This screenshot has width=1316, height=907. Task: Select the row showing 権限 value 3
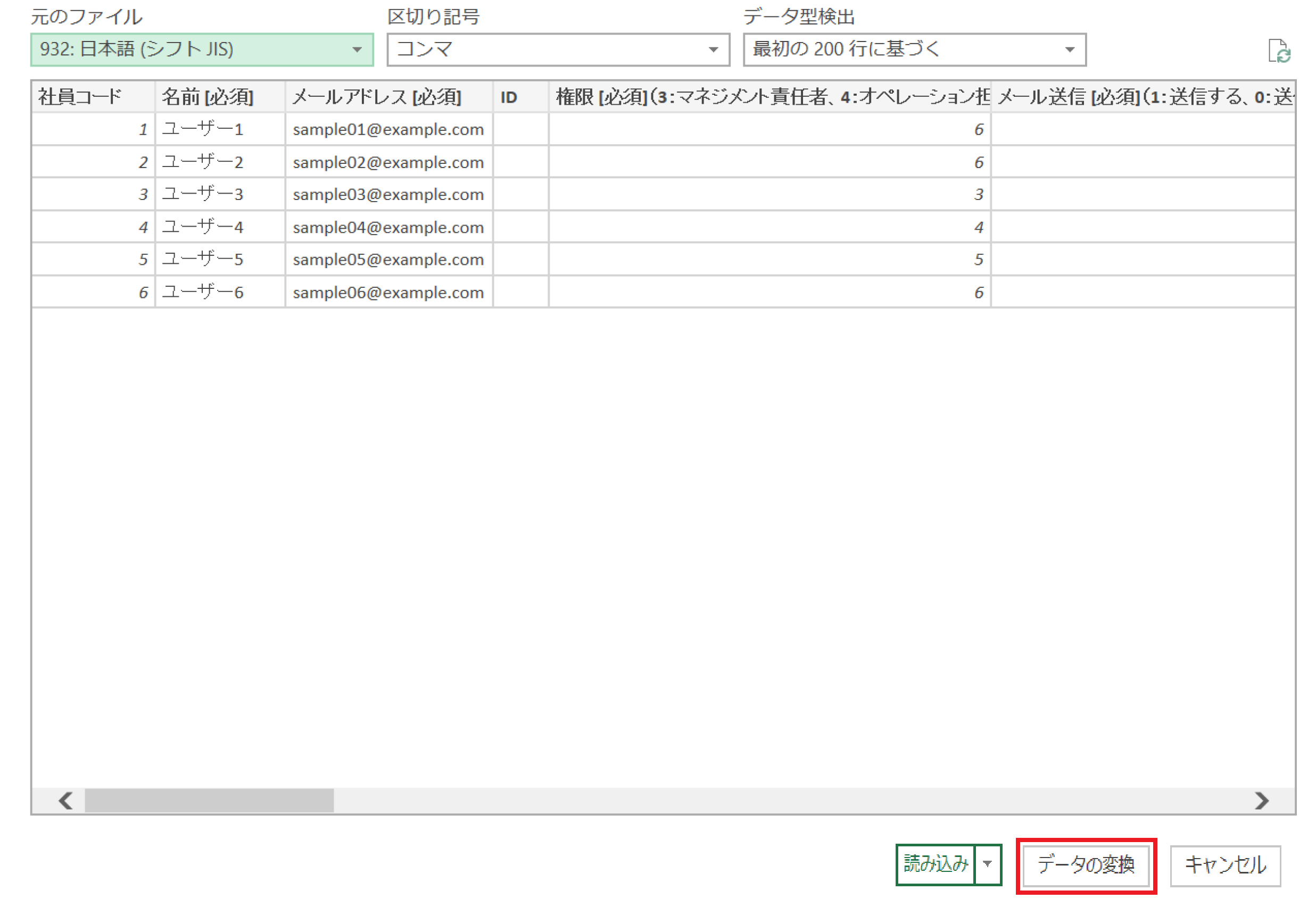pyautogui.click(x=767, y=194)
